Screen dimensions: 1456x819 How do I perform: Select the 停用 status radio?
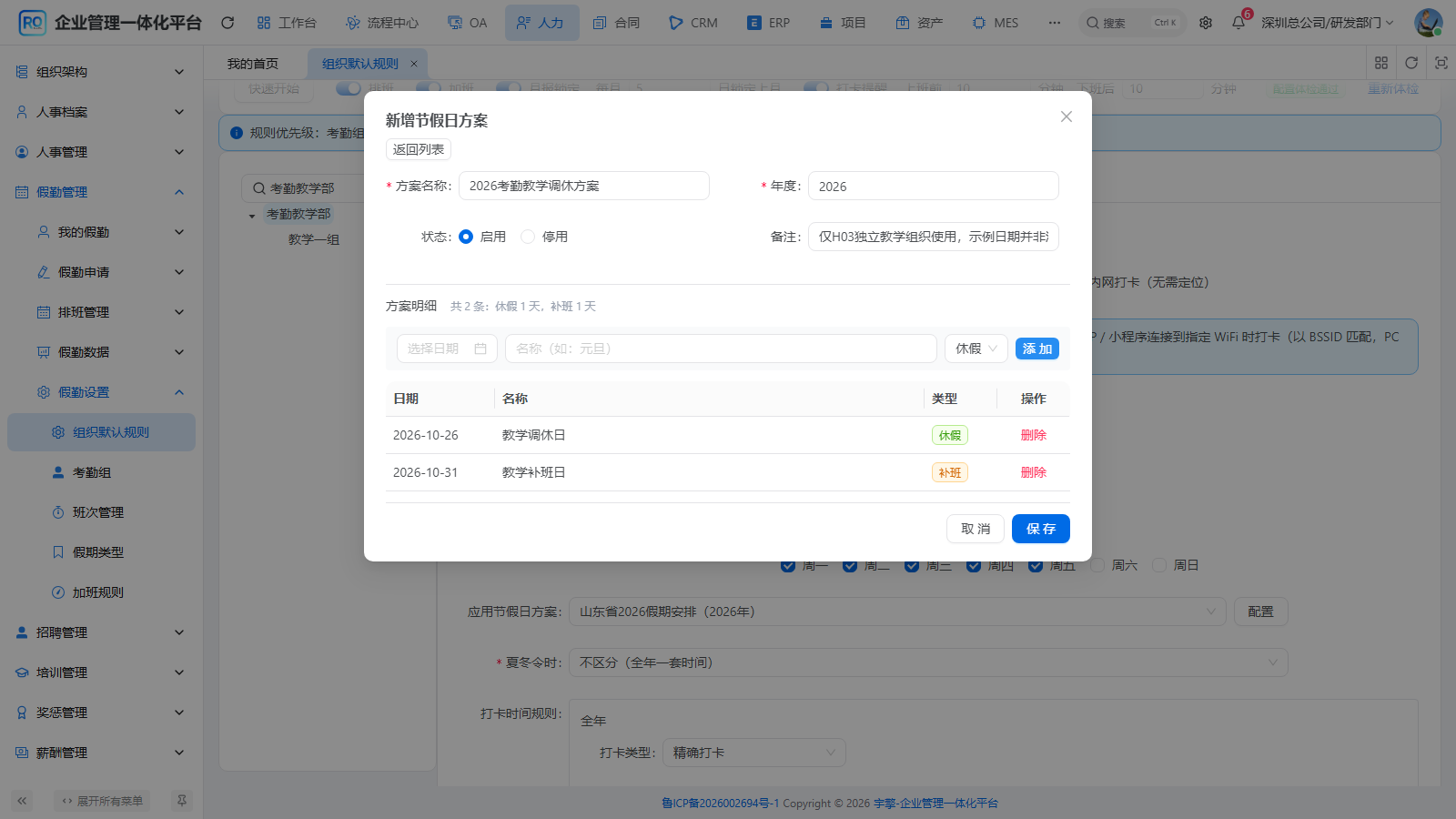(528, 237)
